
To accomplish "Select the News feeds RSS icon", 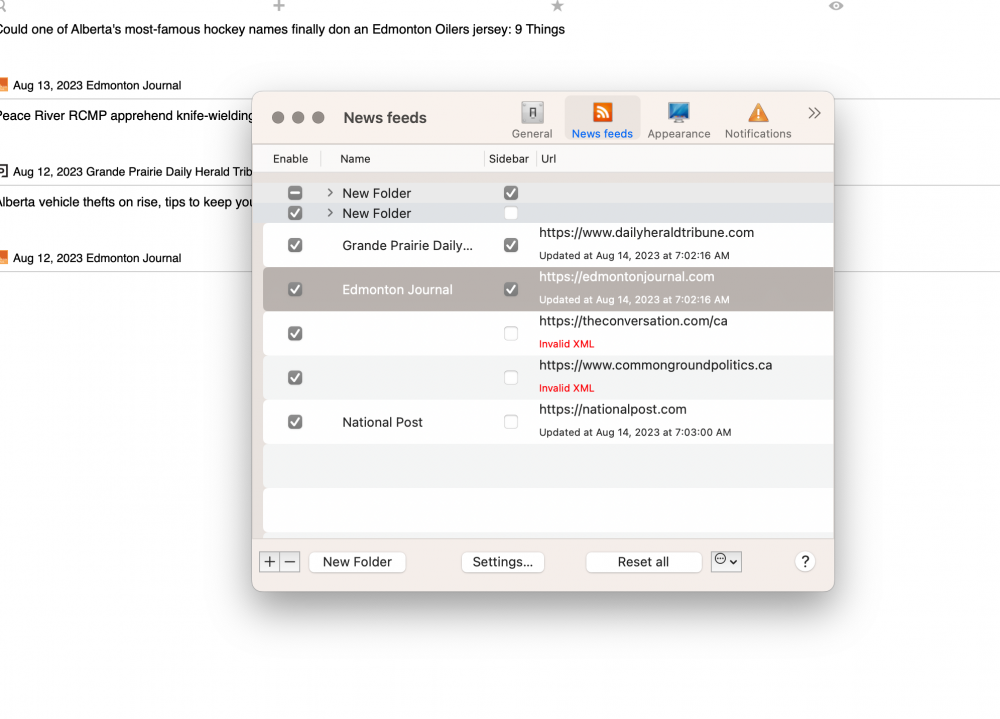I will (x=602, y=114).
